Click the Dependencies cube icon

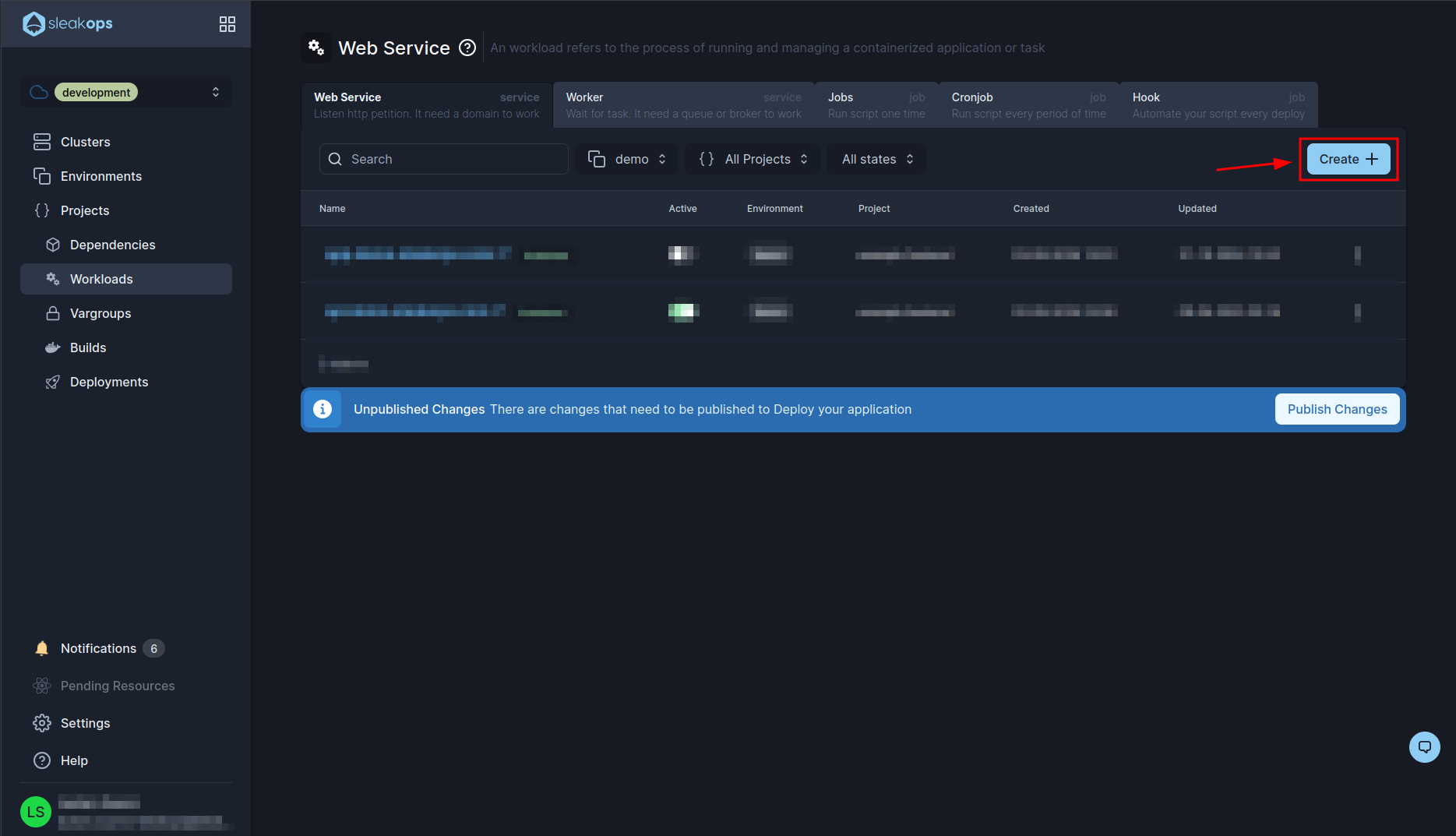pos(53,245)
